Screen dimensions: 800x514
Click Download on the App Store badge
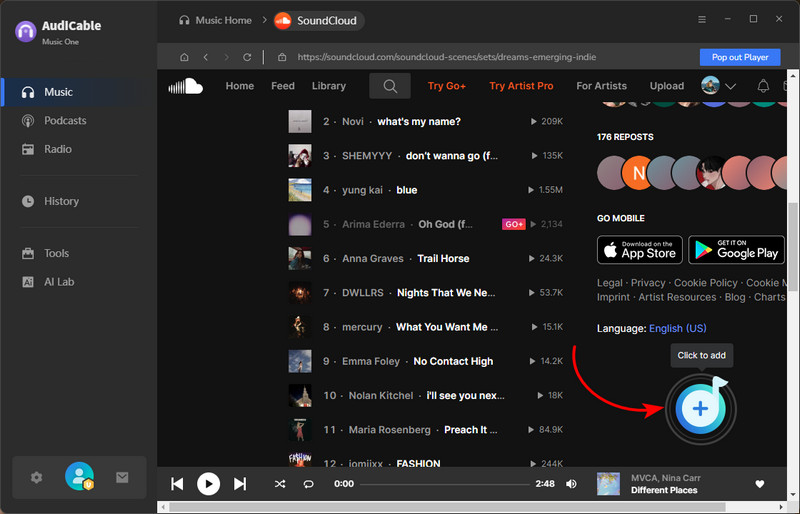coord(639,250)
